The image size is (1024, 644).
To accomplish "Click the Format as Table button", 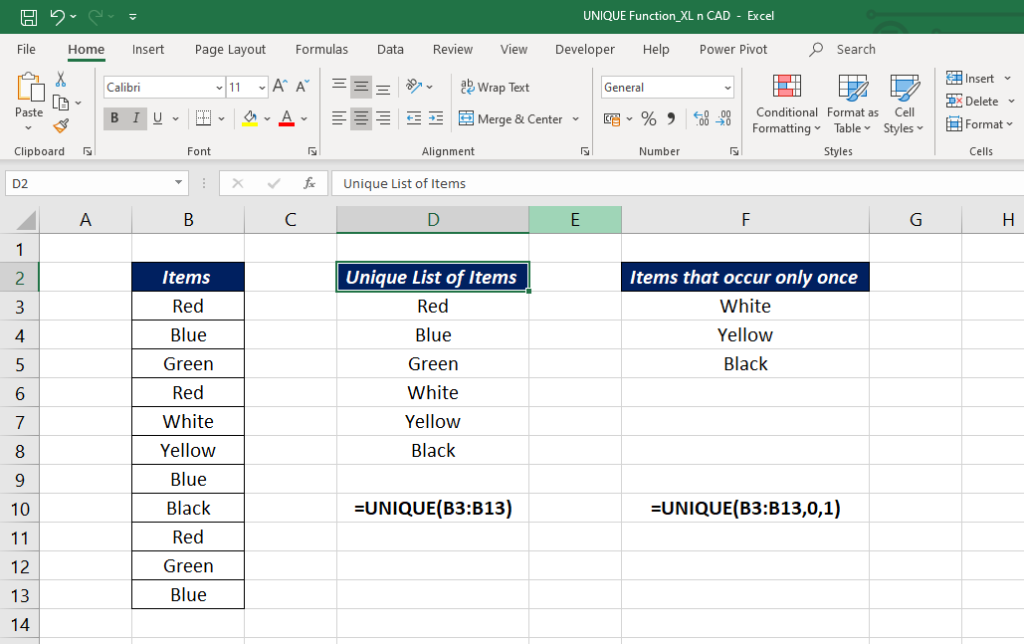I will tap(852, 104).
